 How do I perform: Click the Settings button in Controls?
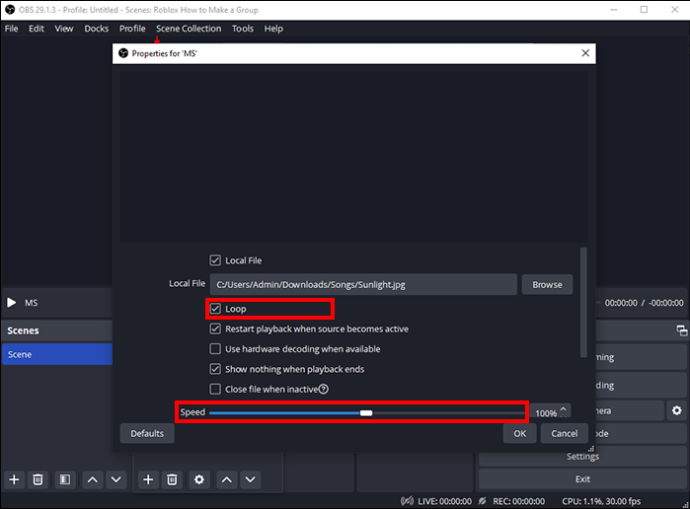pyautogui.click(x=583, y=457)
